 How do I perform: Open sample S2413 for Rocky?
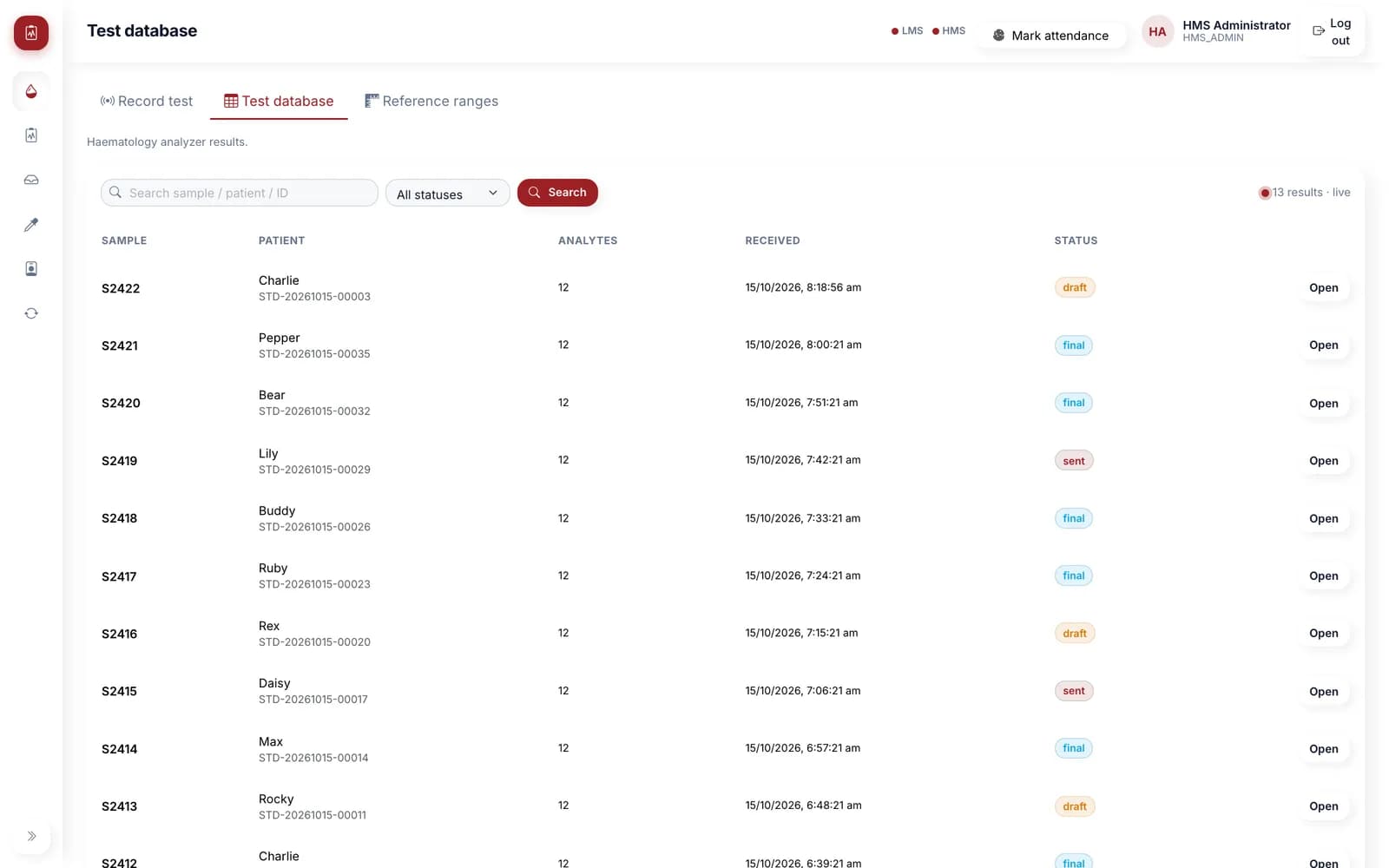coord(1324,806)
